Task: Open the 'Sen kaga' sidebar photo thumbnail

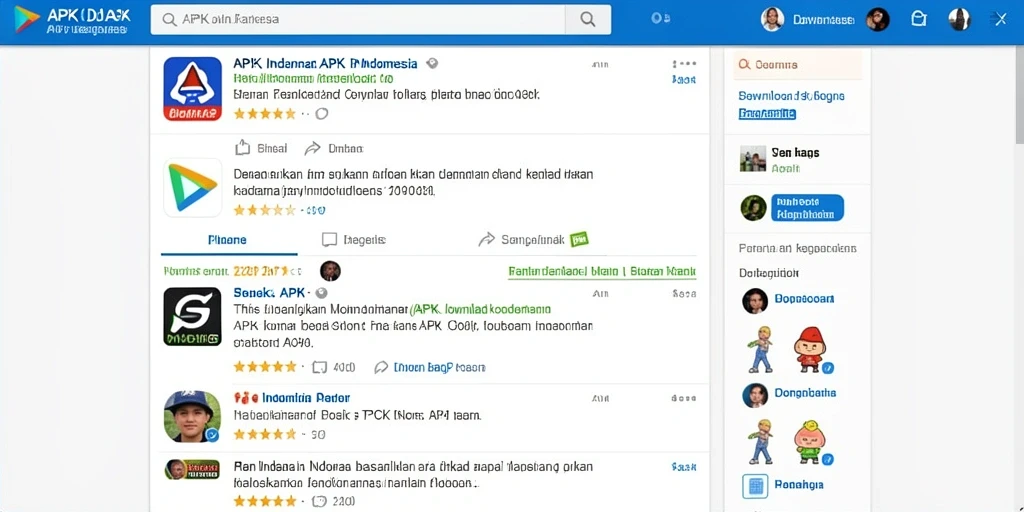Action: 753,159
